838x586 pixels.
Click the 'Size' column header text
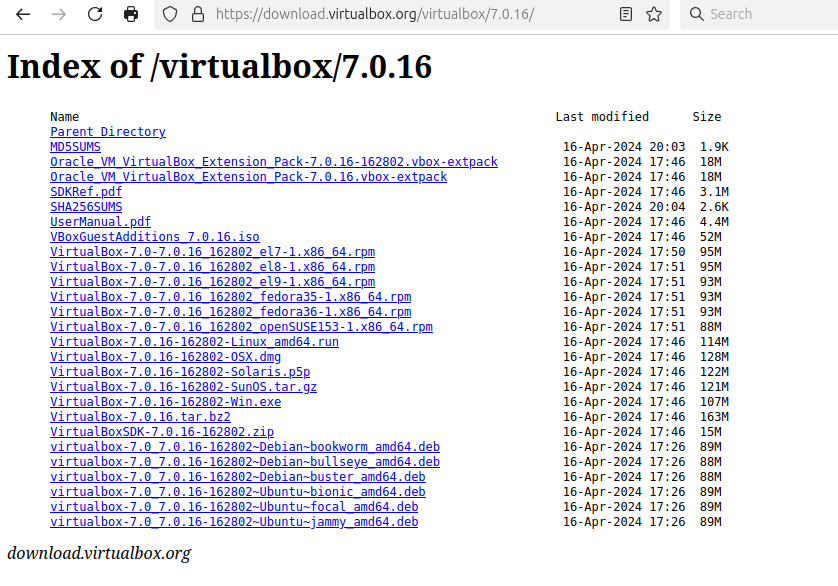pos(707,117)
